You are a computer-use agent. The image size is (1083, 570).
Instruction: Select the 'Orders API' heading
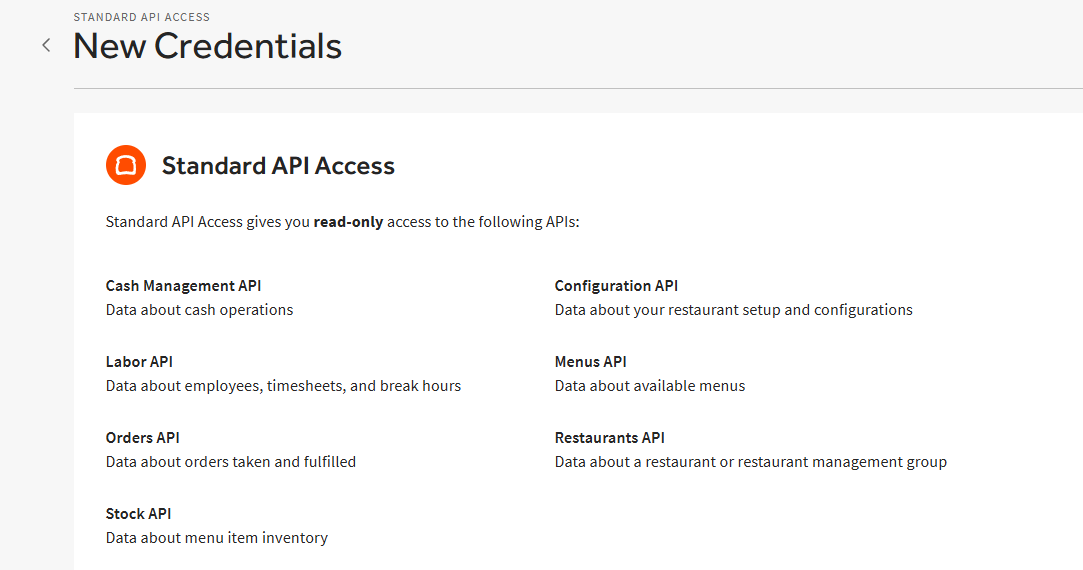pos(142,438)
